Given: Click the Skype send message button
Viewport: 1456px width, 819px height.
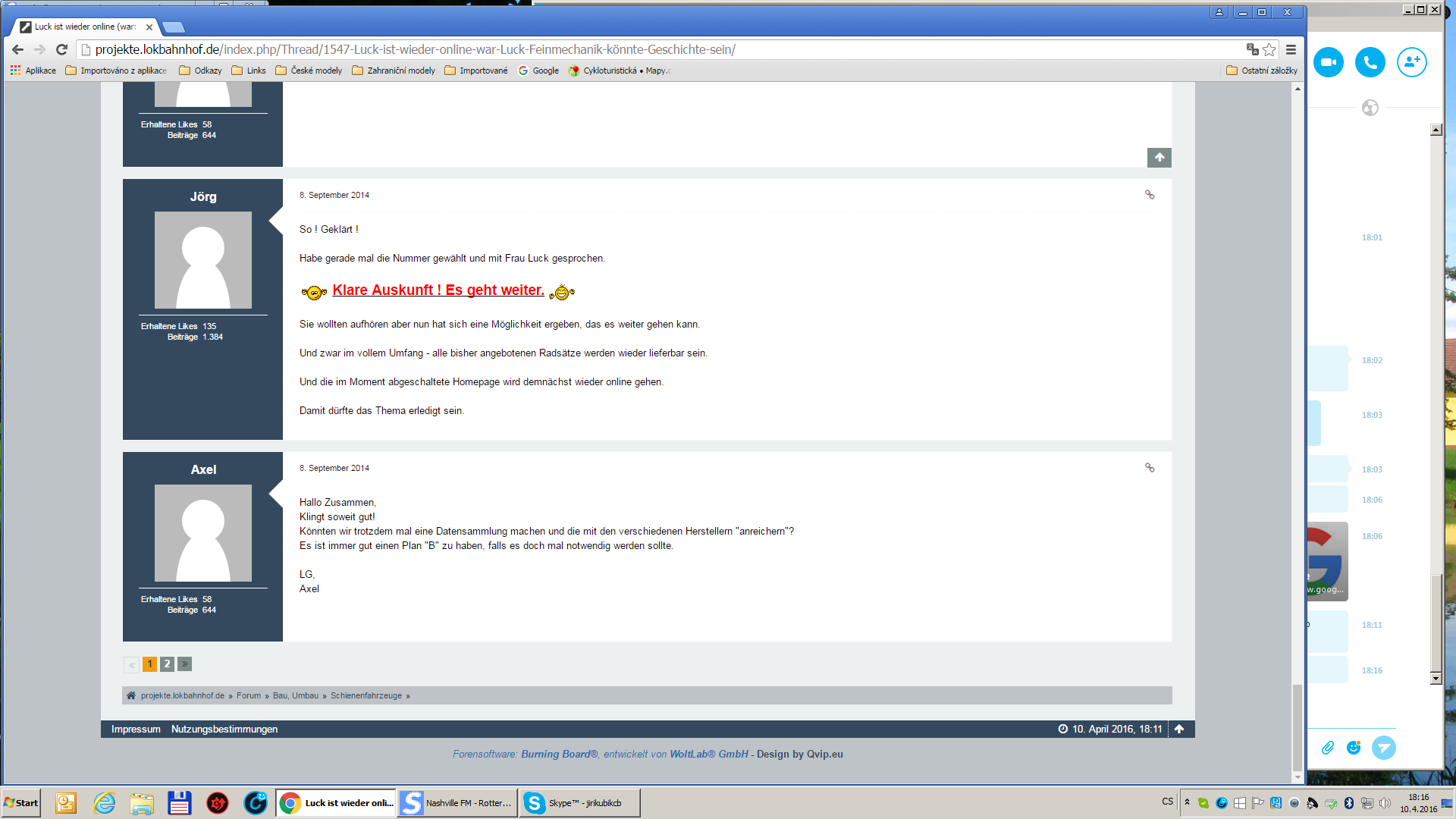Looking at the screenshot, I should click(1383, 748).
